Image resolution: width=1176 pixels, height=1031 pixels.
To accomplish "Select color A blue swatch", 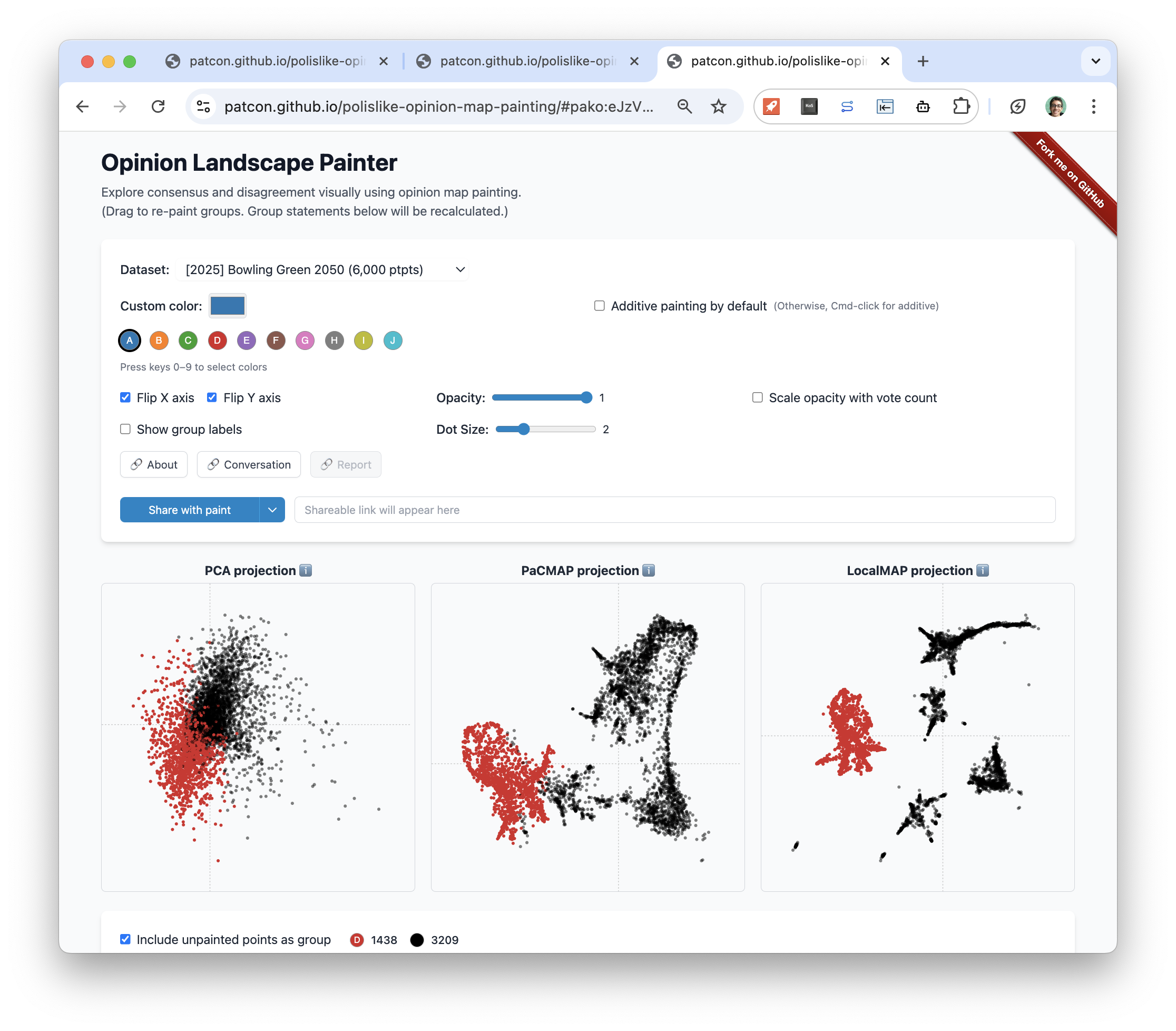I will click(x=130, y=340).
